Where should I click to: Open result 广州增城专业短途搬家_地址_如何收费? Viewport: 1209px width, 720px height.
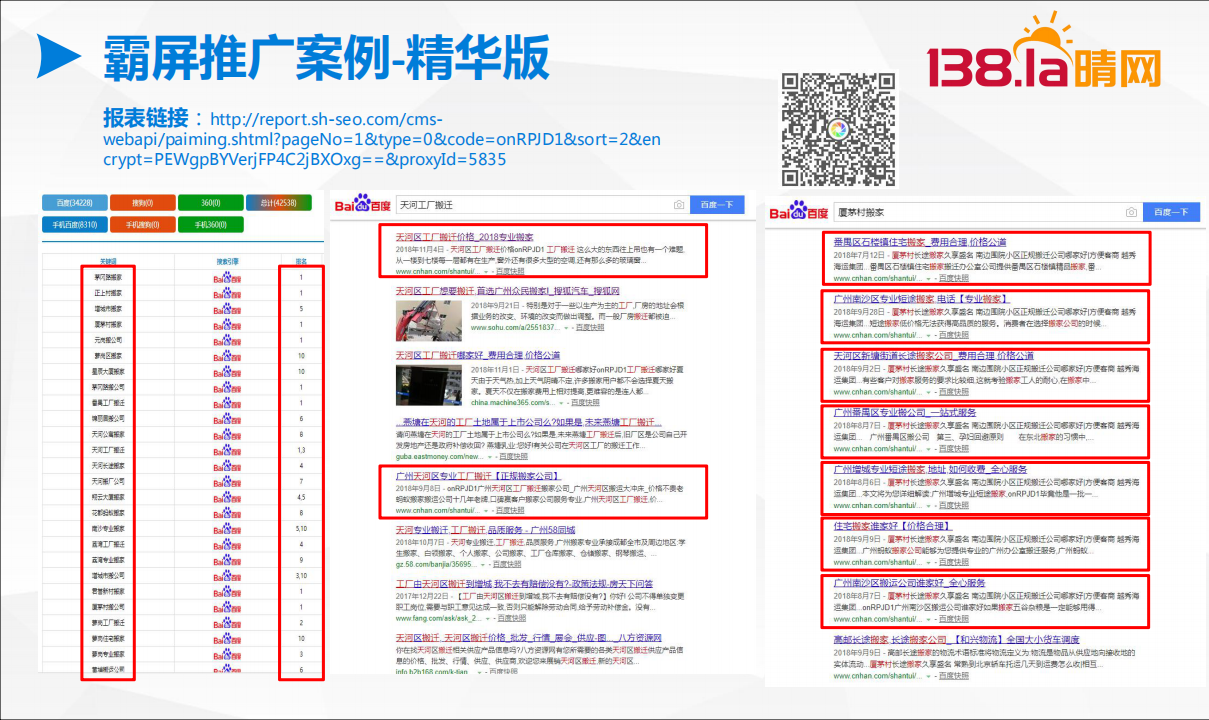point(930,468)
